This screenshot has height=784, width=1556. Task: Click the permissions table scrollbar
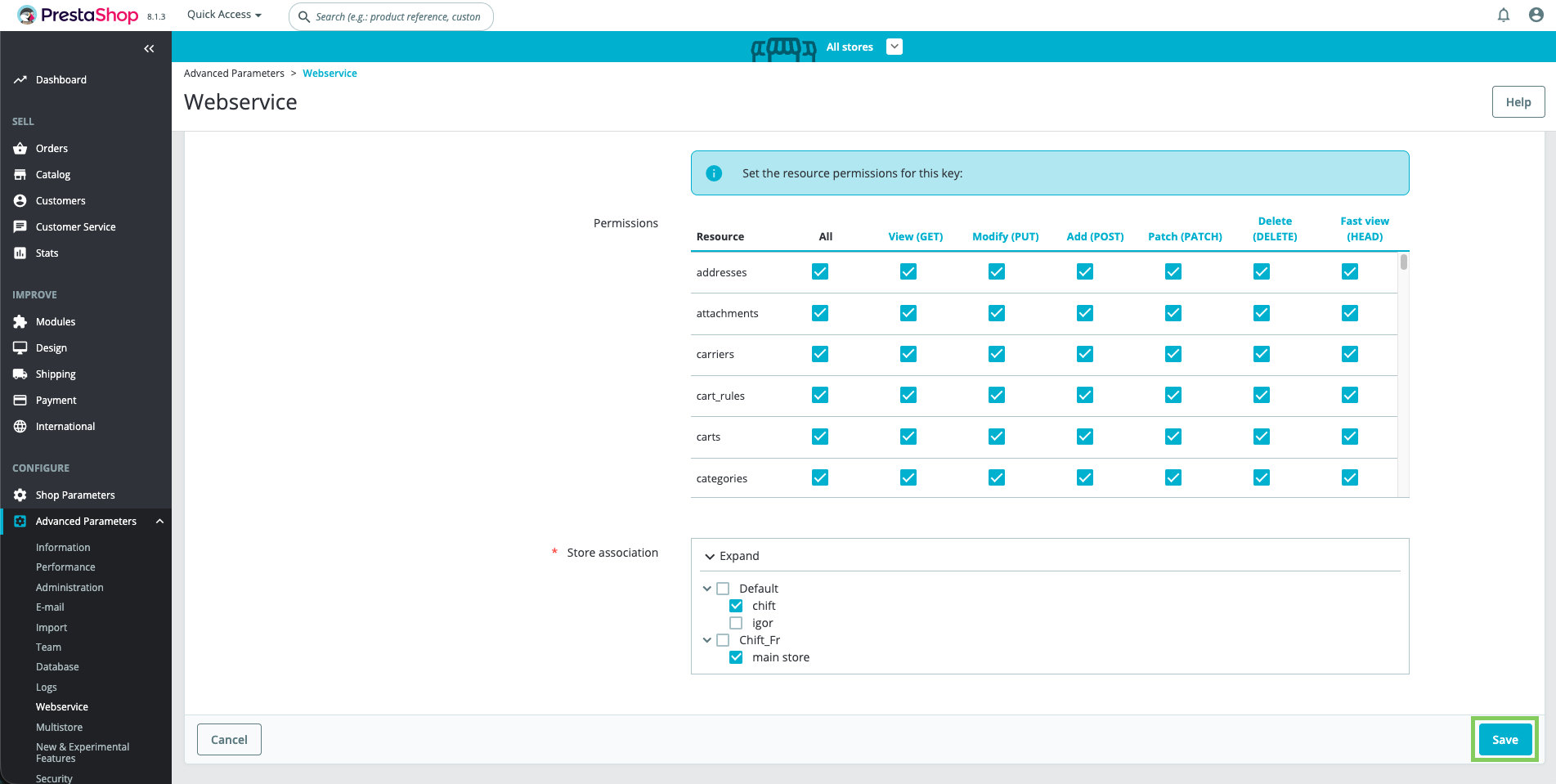(x=1403, y=263)
